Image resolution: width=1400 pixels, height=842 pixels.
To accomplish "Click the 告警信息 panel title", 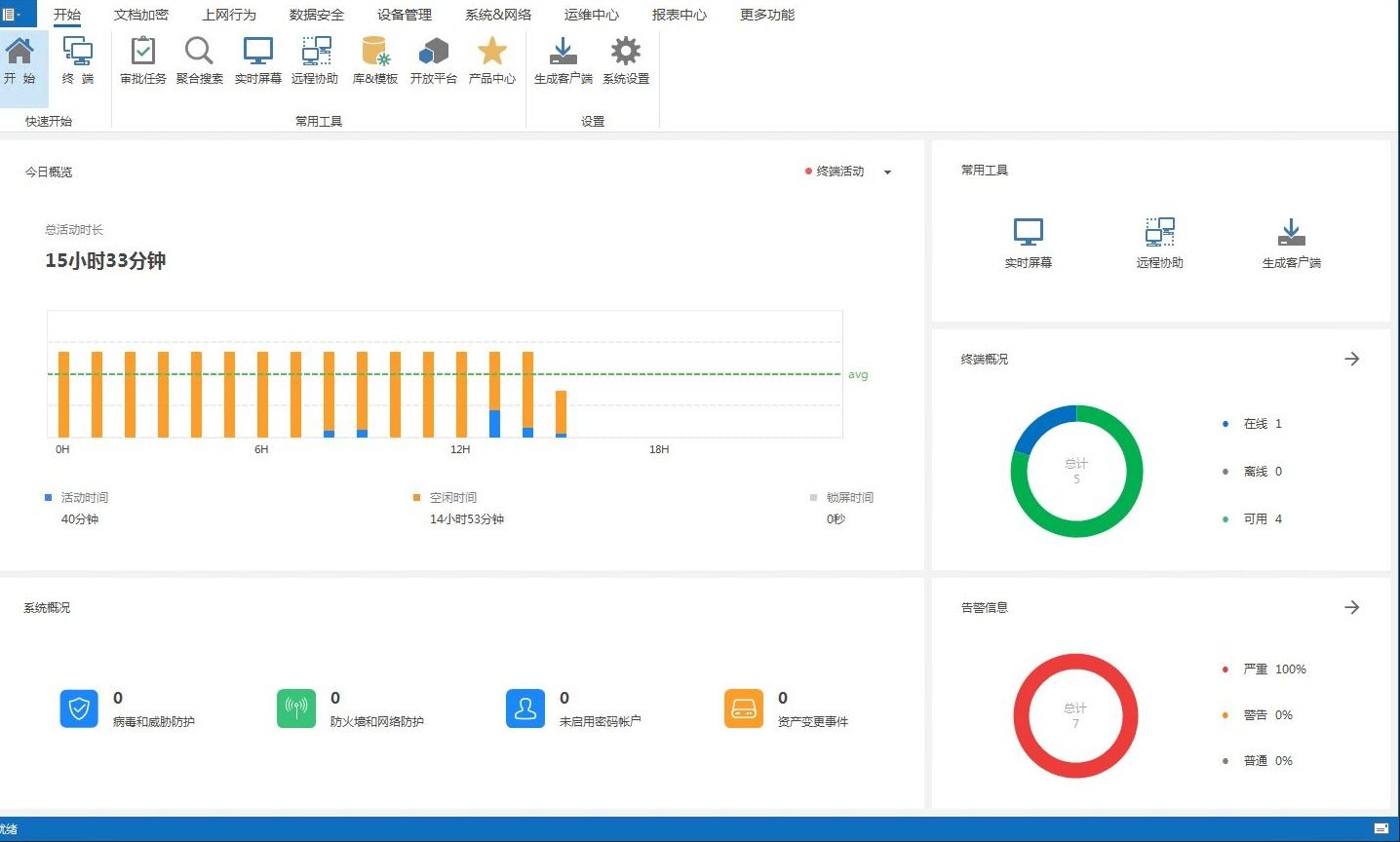I will [985, 608].
